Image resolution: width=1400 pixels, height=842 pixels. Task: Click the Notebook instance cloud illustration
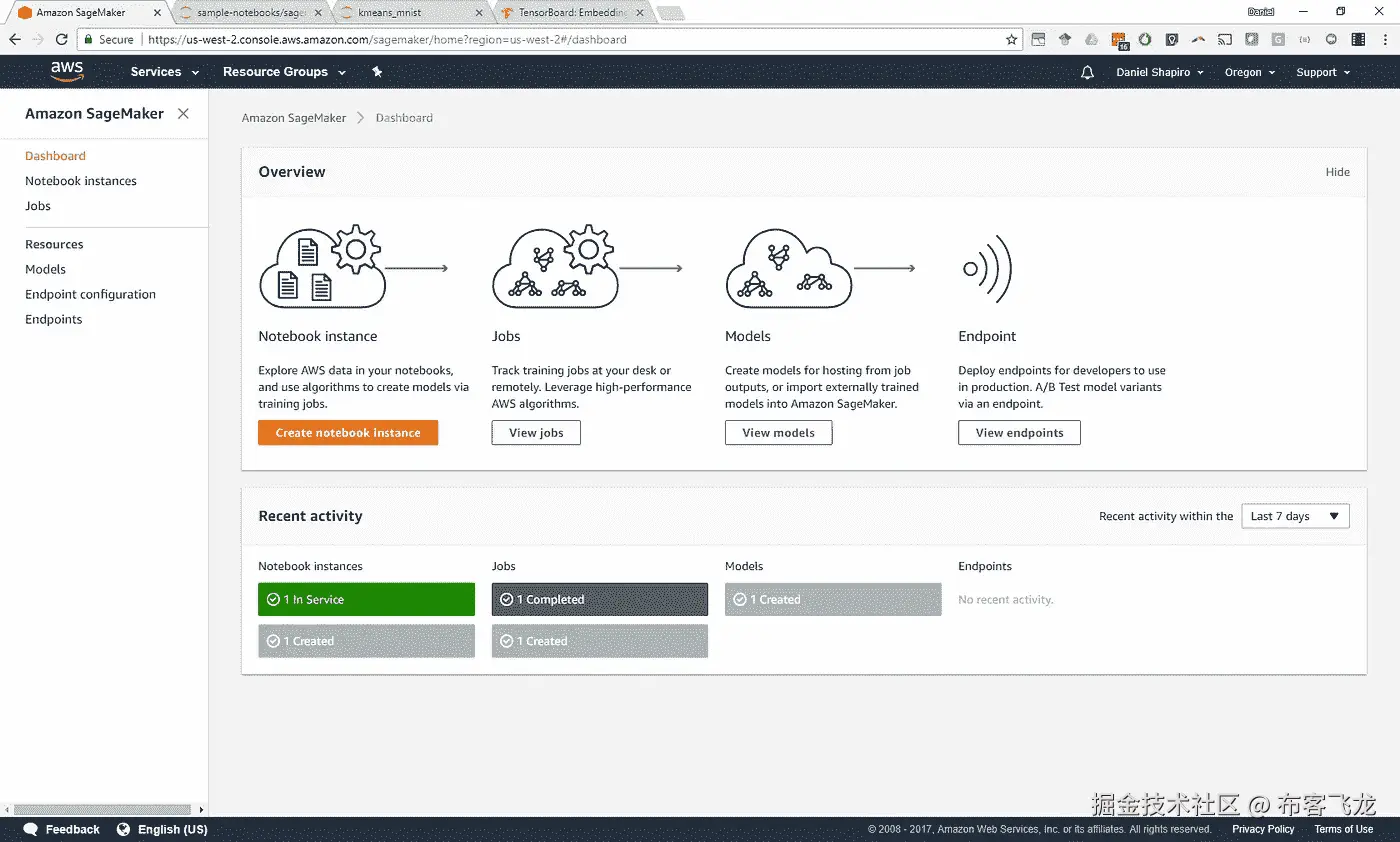tap(323, 266)
